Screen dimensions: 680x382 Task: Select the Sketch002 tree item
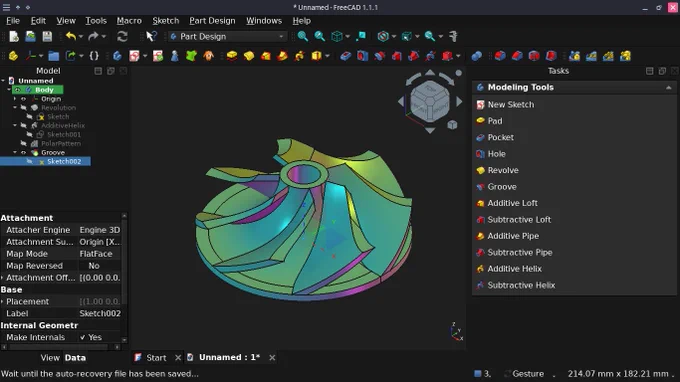64,161
